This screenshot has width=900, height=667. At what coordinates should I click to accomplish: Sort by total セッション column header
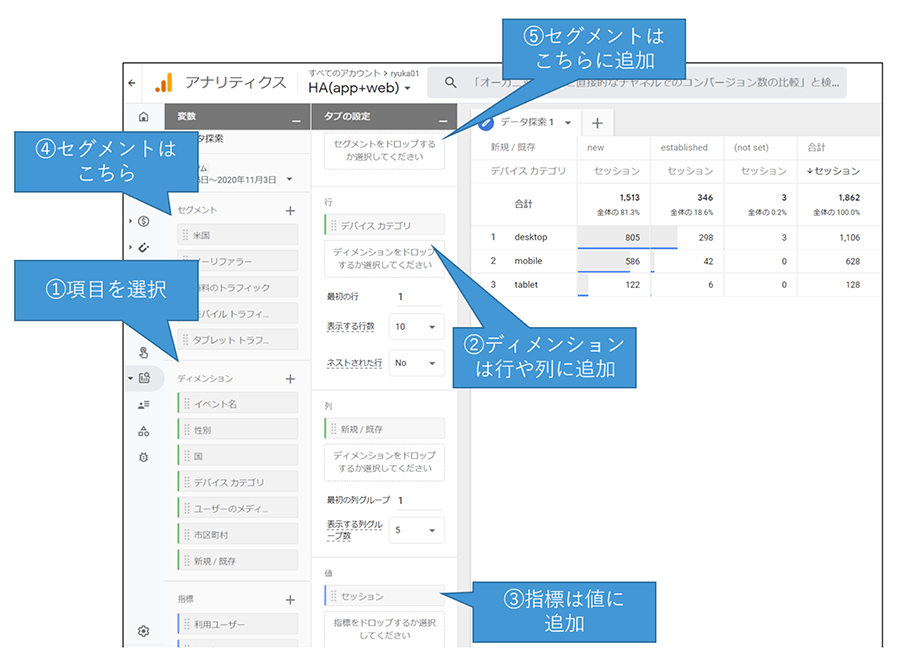(x=833, y=171)
